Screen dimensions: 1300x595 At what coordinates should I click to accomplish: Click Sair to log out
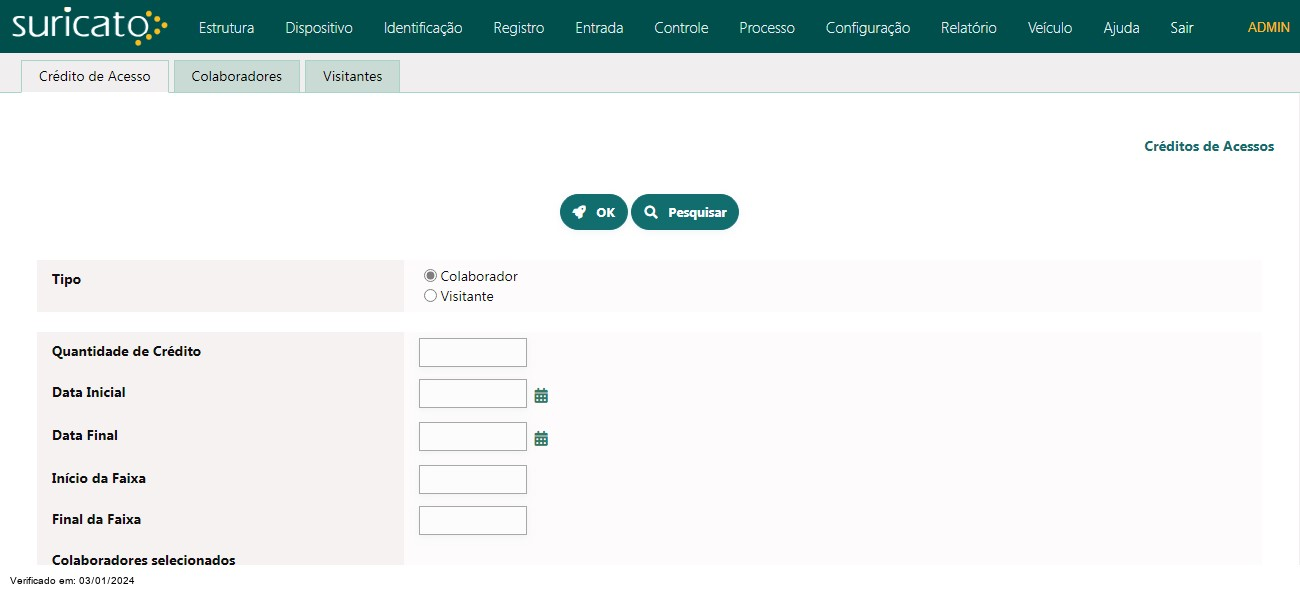point(1182,28)
